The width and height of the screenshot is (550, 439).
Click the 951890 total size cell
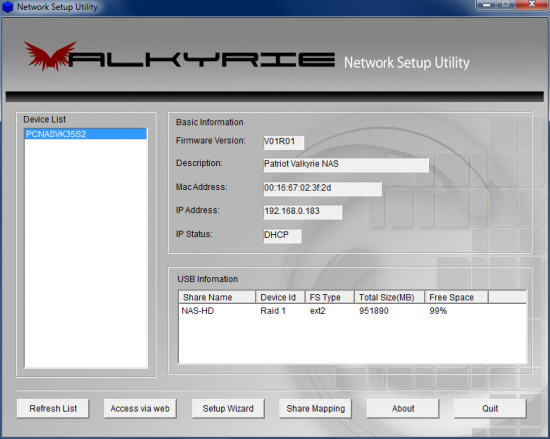374,311
